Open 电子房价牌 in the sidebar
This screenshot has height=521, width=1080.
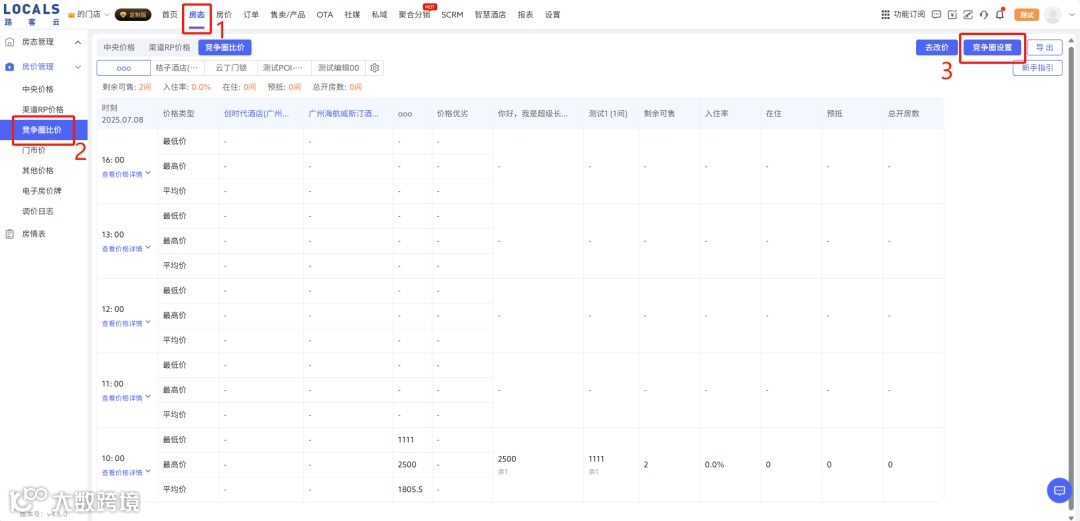point(43,190)
